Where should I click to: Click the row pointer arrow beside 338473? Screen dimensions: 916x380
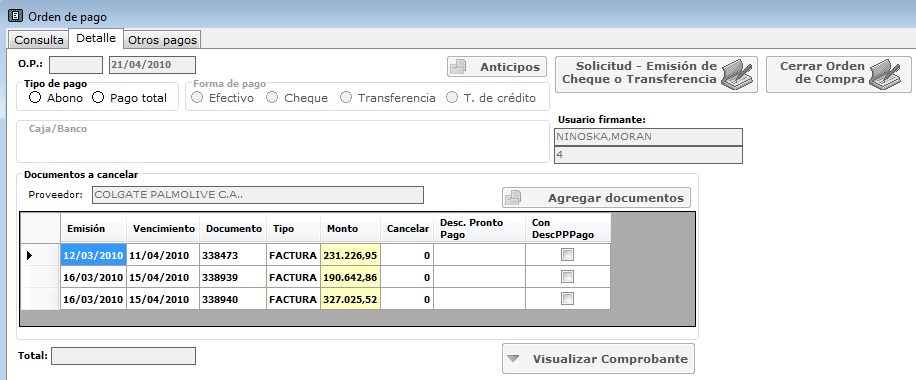coord(29,255)
